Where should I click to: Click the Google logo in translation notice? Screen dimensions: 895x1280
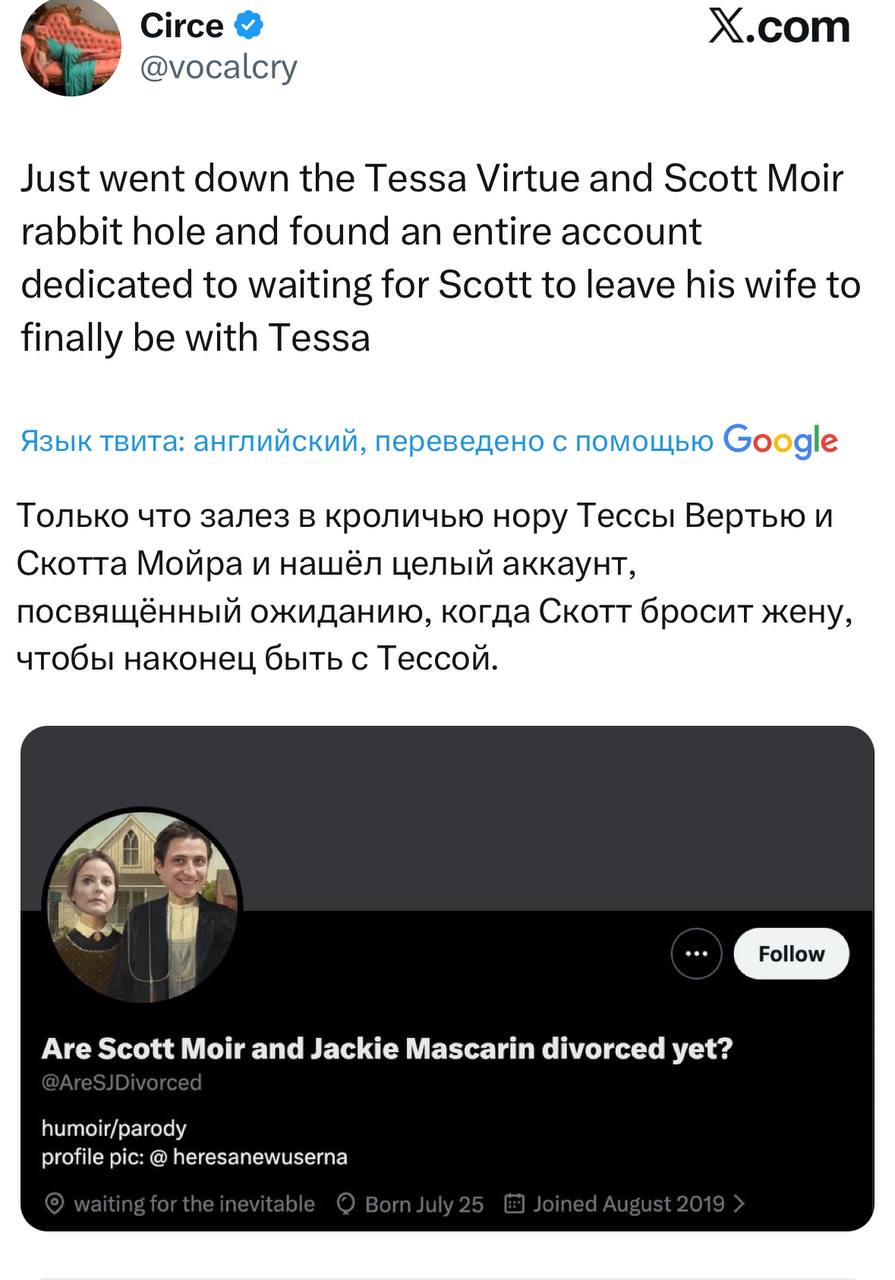[780, 440]
